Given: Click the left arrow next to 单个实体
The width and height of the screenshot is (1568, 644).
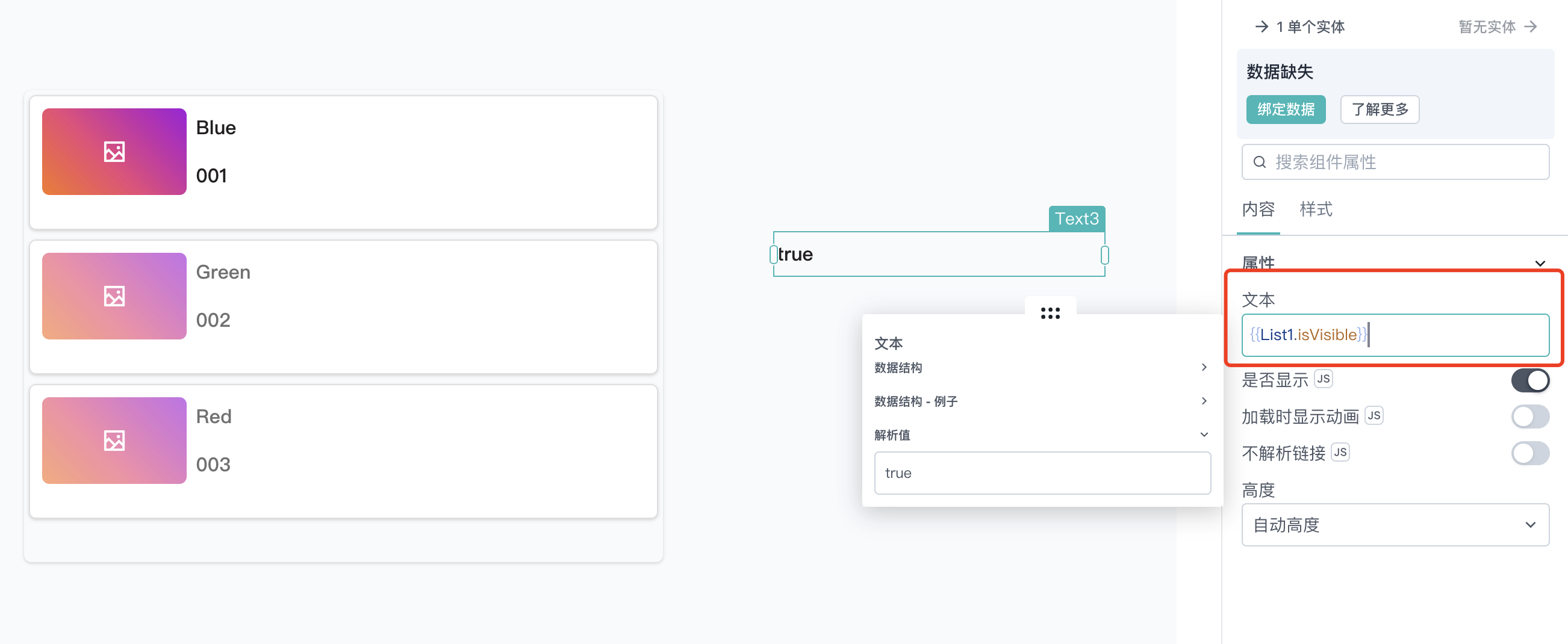Looking at the screenshot, I should [1262, 26].
